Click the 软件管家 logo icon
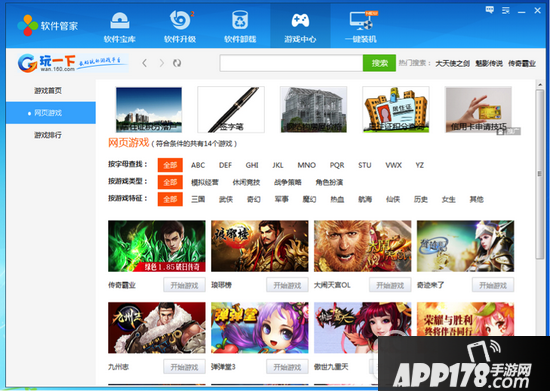The image size is (550, 391). coord(27,25)
